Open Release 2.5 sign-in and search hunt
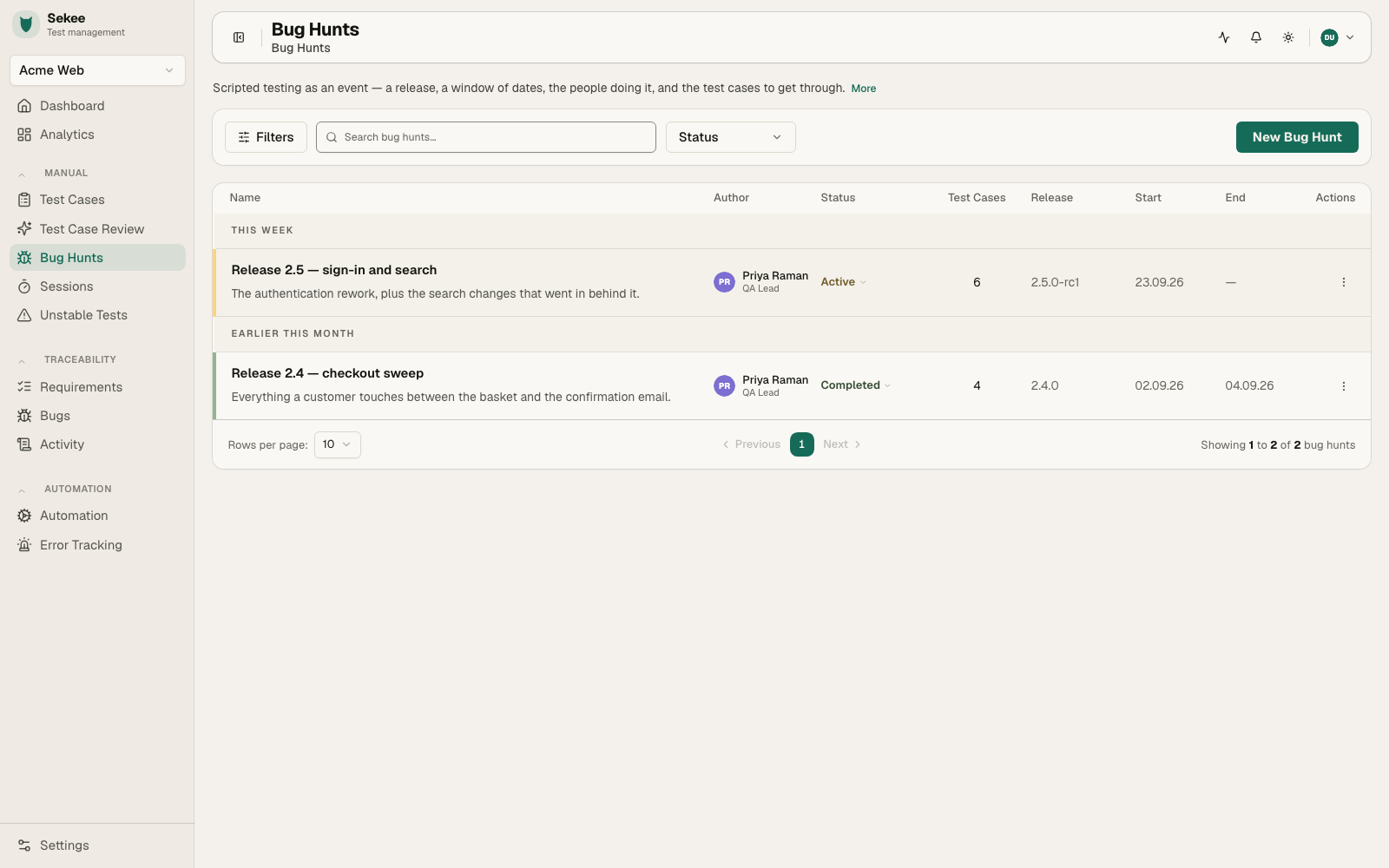Viewport: 1389px width, 868px height. tap(334, 270)
